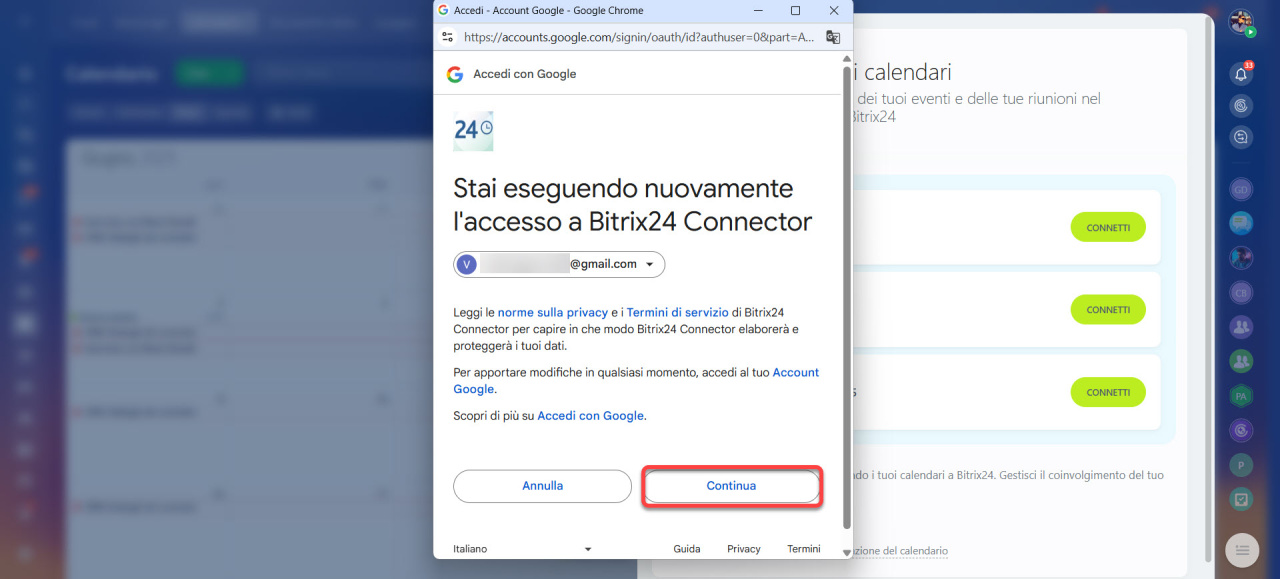The width and height of the screenshot is (1280, 579).
Task: Click the purple clock-circle avatar in sidebar
Action: [1241, 430]
